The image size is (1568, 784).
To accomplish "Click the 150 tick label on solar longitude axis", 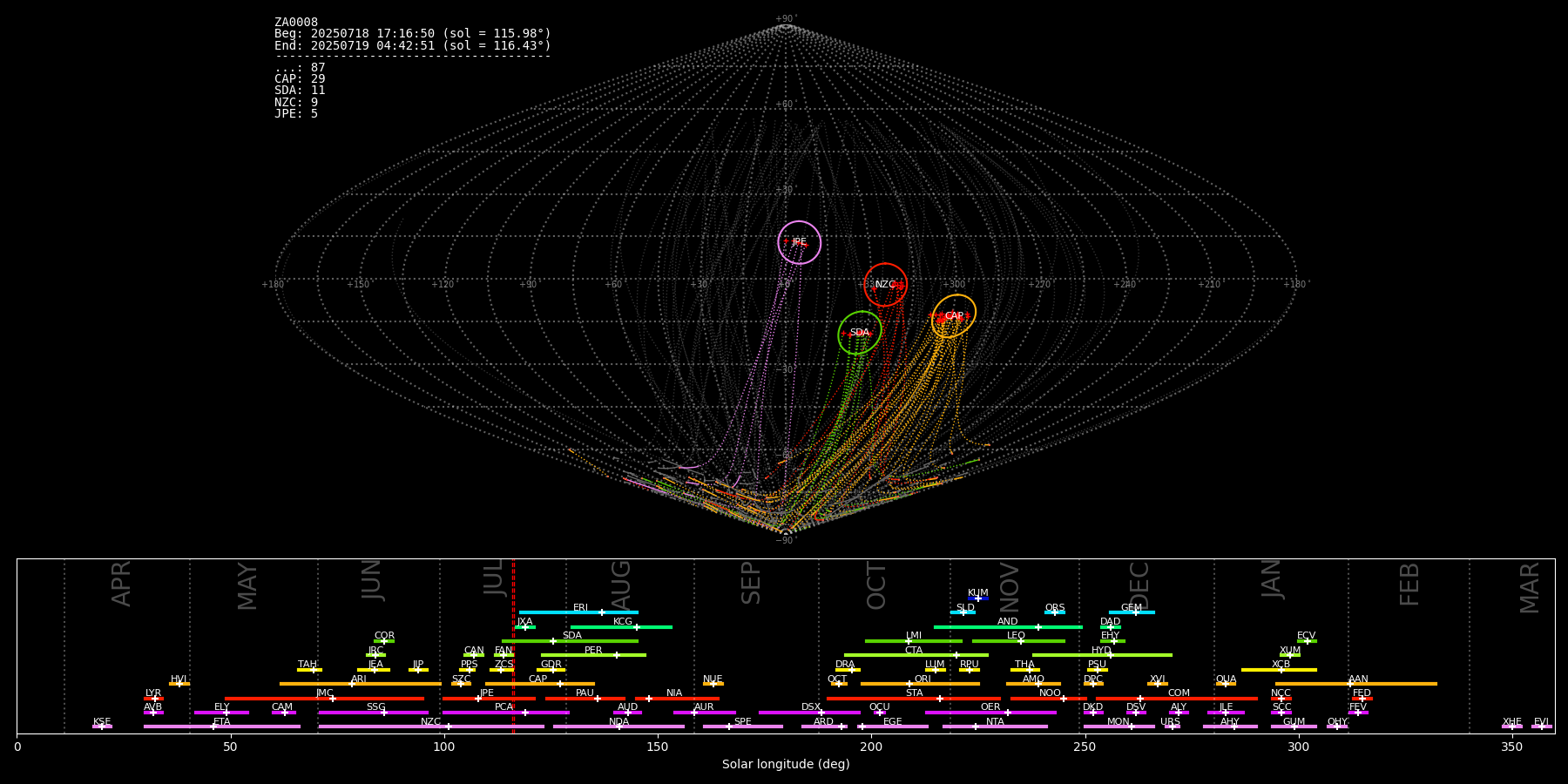I will point(658,747).
